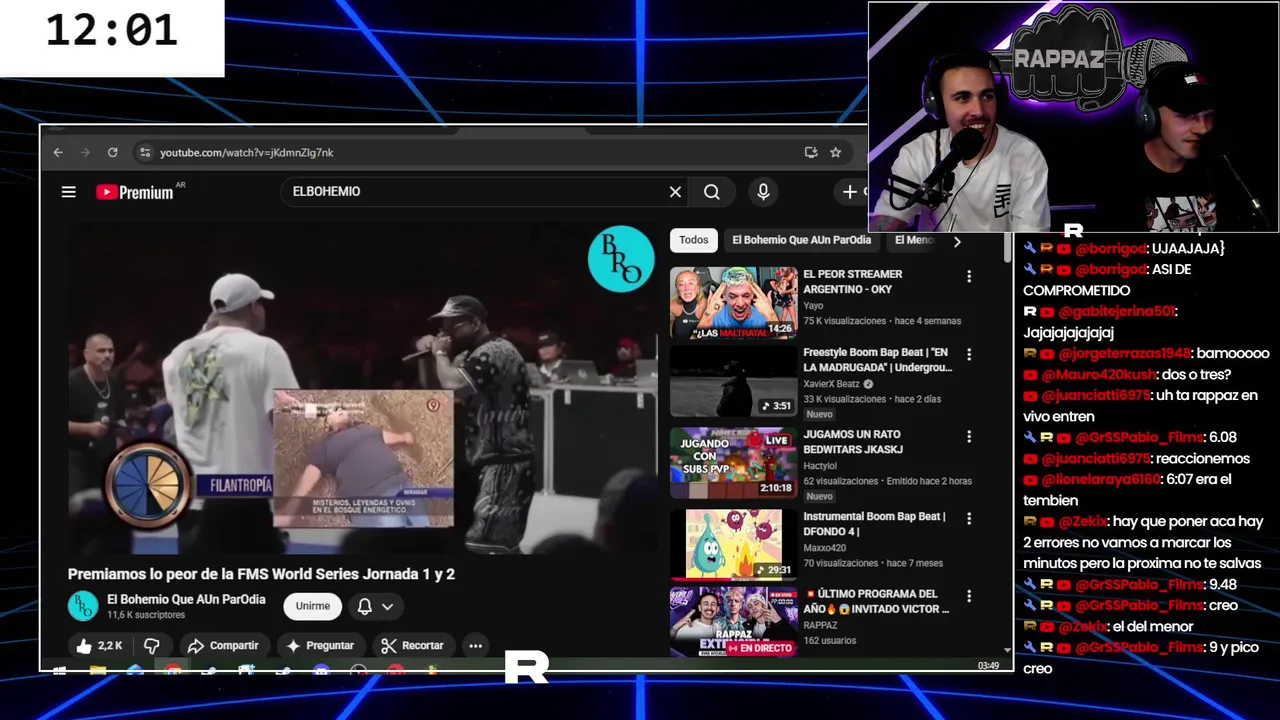Run search with magnifying glass button
The height and width of the screenshot is (720, 1280).
click(x=712, y=192)
